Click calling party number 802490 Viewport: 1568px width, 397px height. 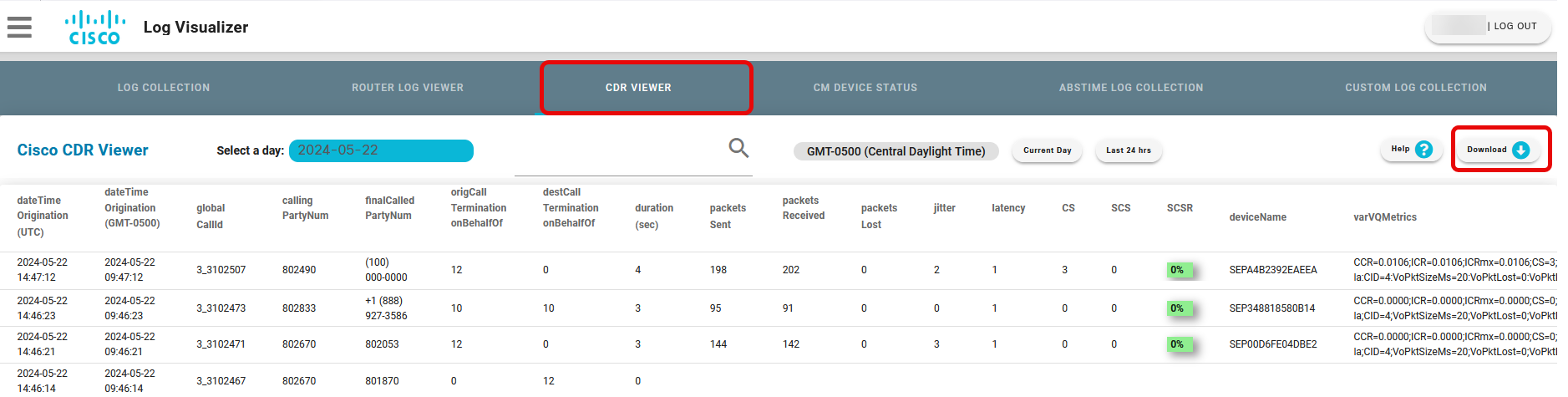[x=299, y=270]
